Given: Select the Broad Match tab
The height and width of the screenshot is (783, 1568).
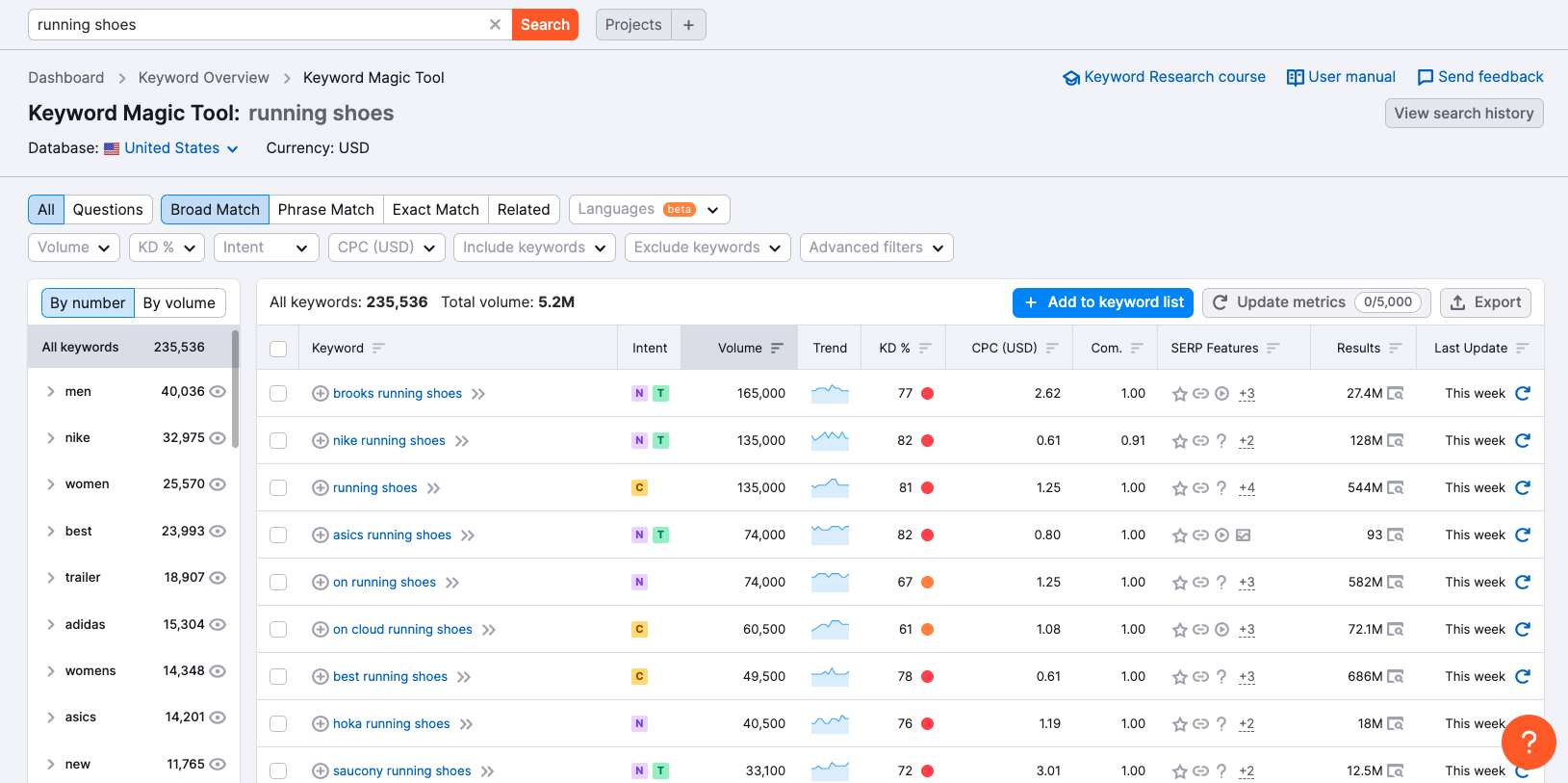Looking at the screenshot, I should point(215,209).
